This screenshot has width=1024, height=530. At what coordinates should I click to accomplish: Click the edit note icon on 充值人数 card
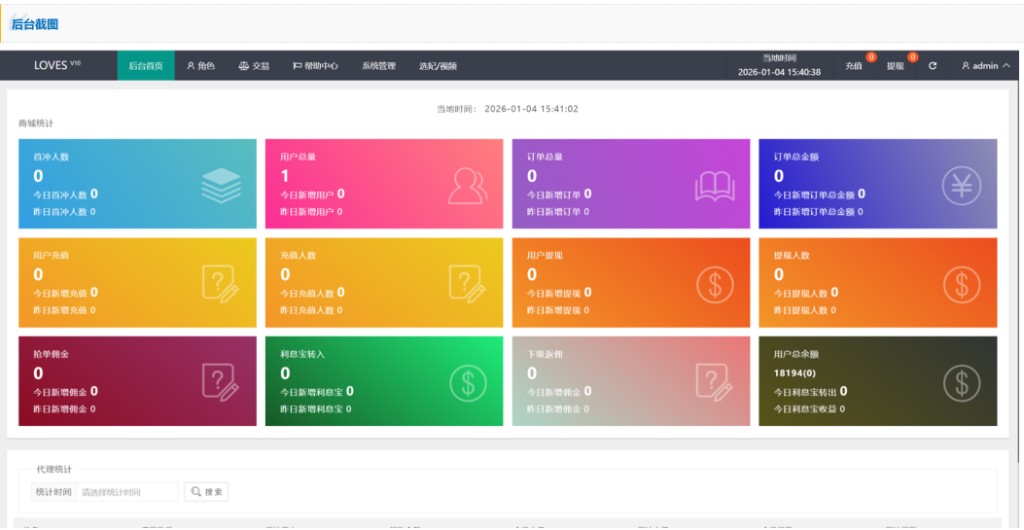pyautogui.click(x=468, y=284)
